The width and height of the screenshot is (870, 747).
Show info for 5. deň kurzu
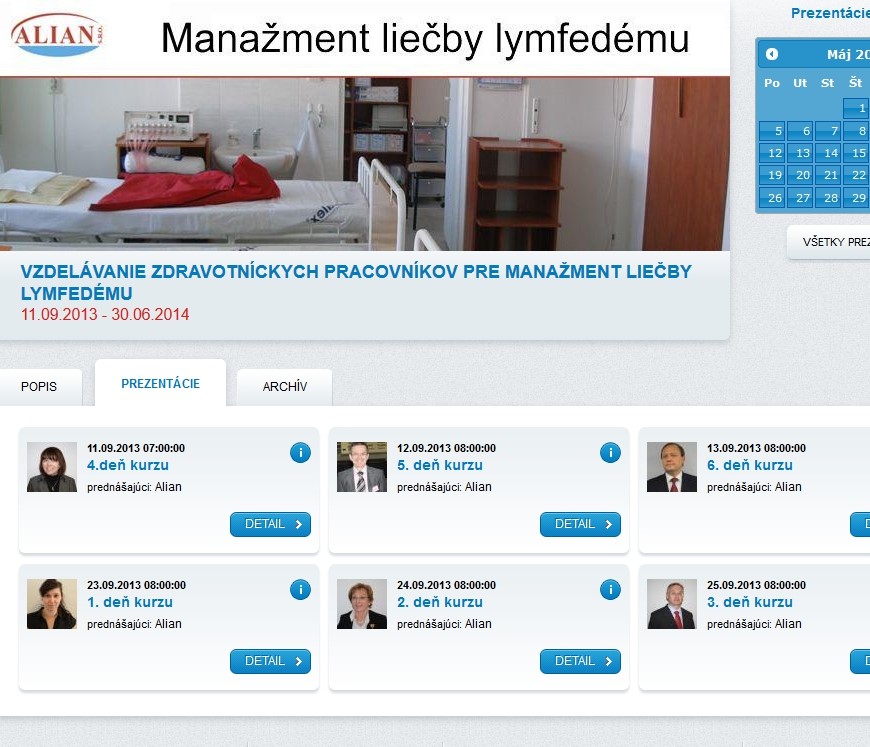pyautogui.click(x=610, y=453)
